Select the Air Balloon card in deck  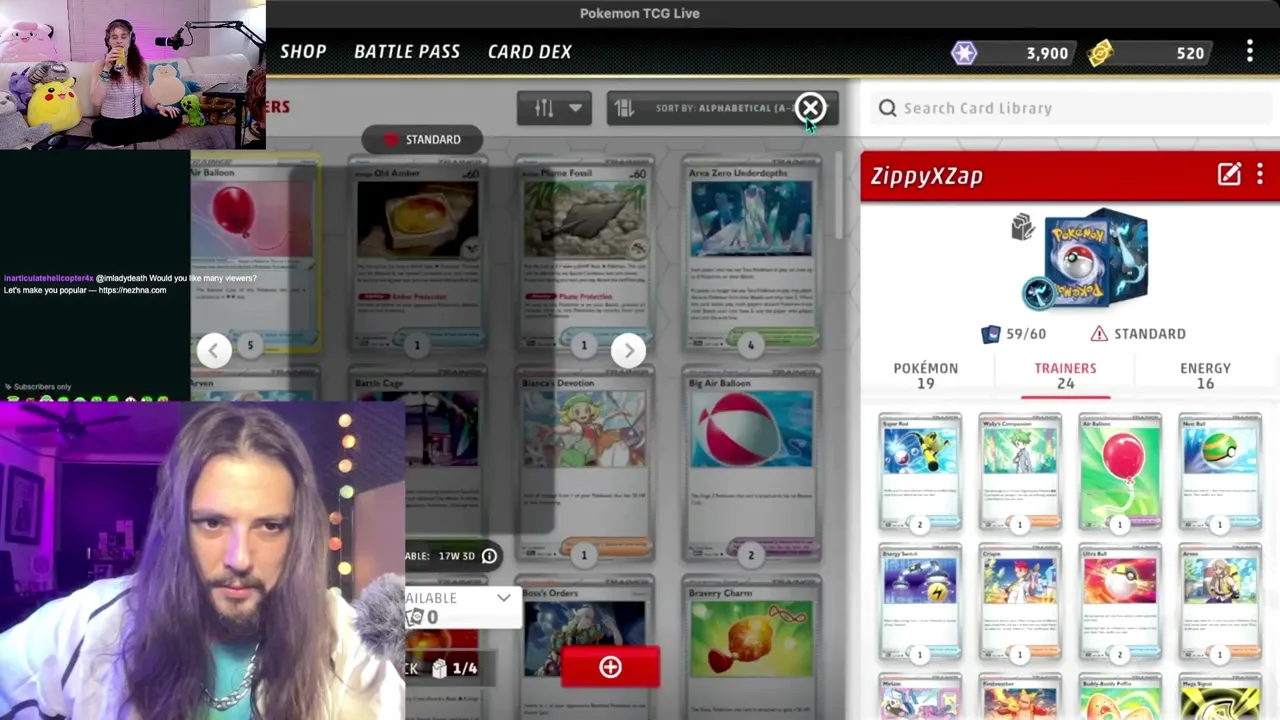coord(1120,472)
